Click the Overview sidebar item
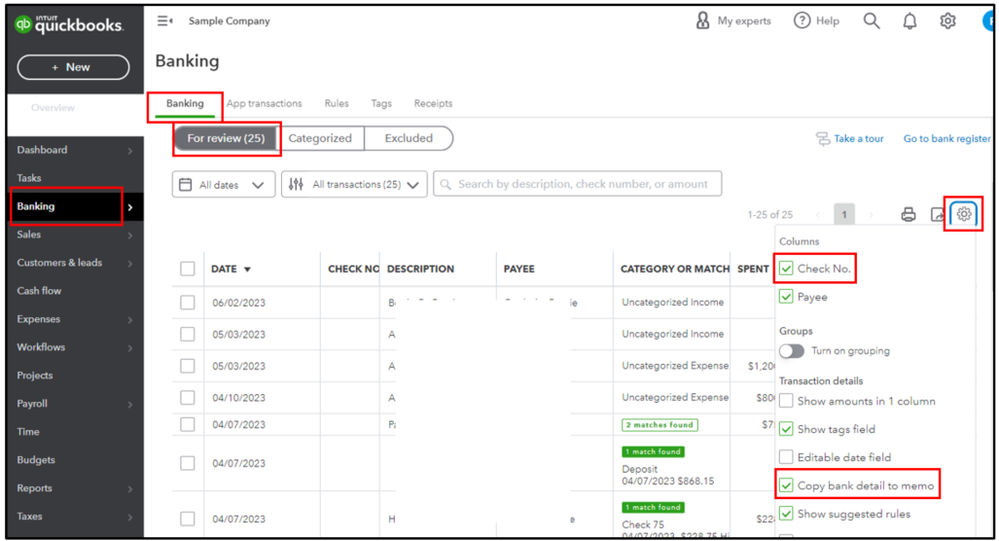 [x=53, y=108]
